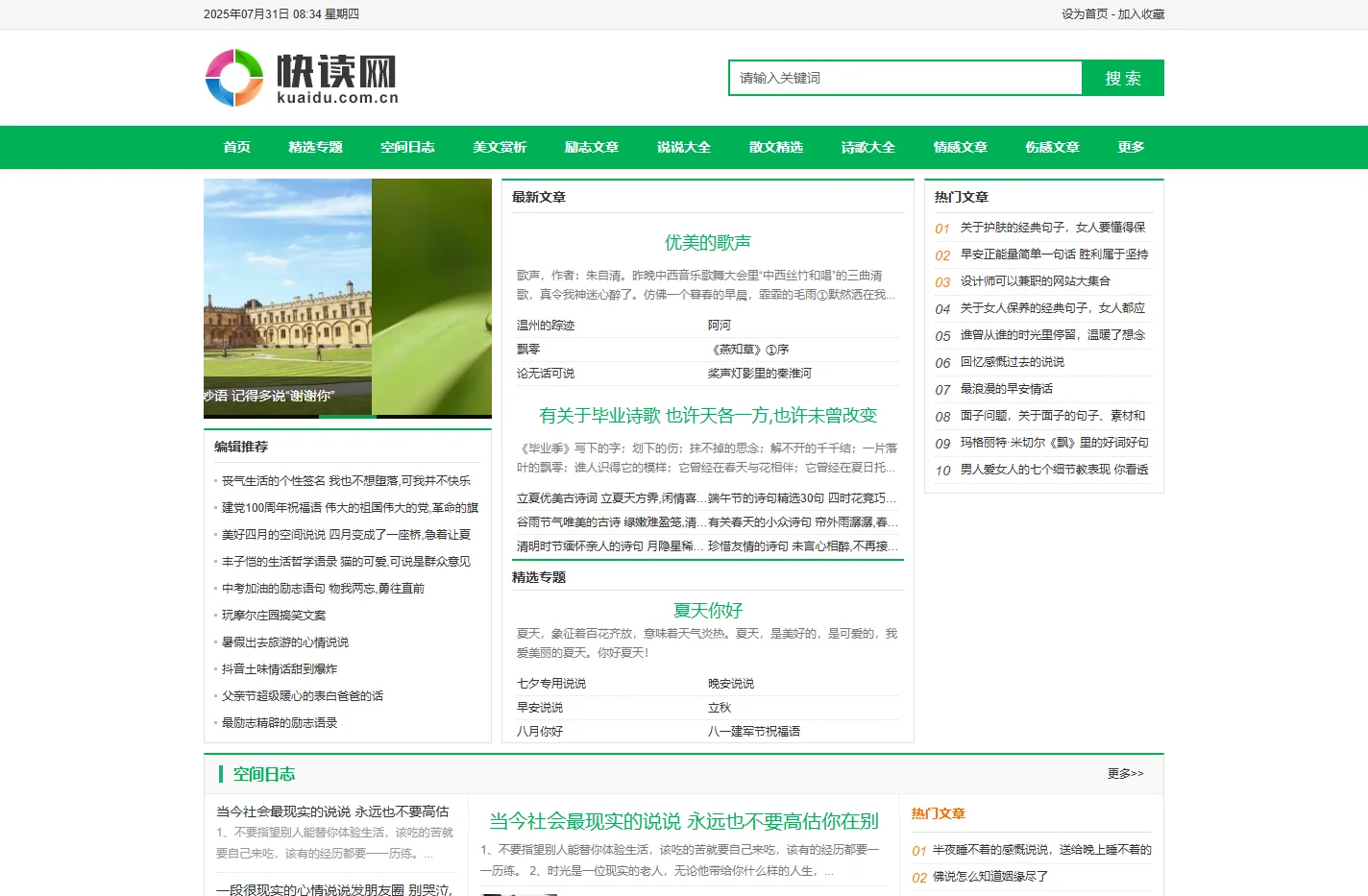Screen dimensions: 1368x896
Task: Open 抖音土味情话甜到爆炸 article
Action: pyautogui.click(x=280, y=669)
